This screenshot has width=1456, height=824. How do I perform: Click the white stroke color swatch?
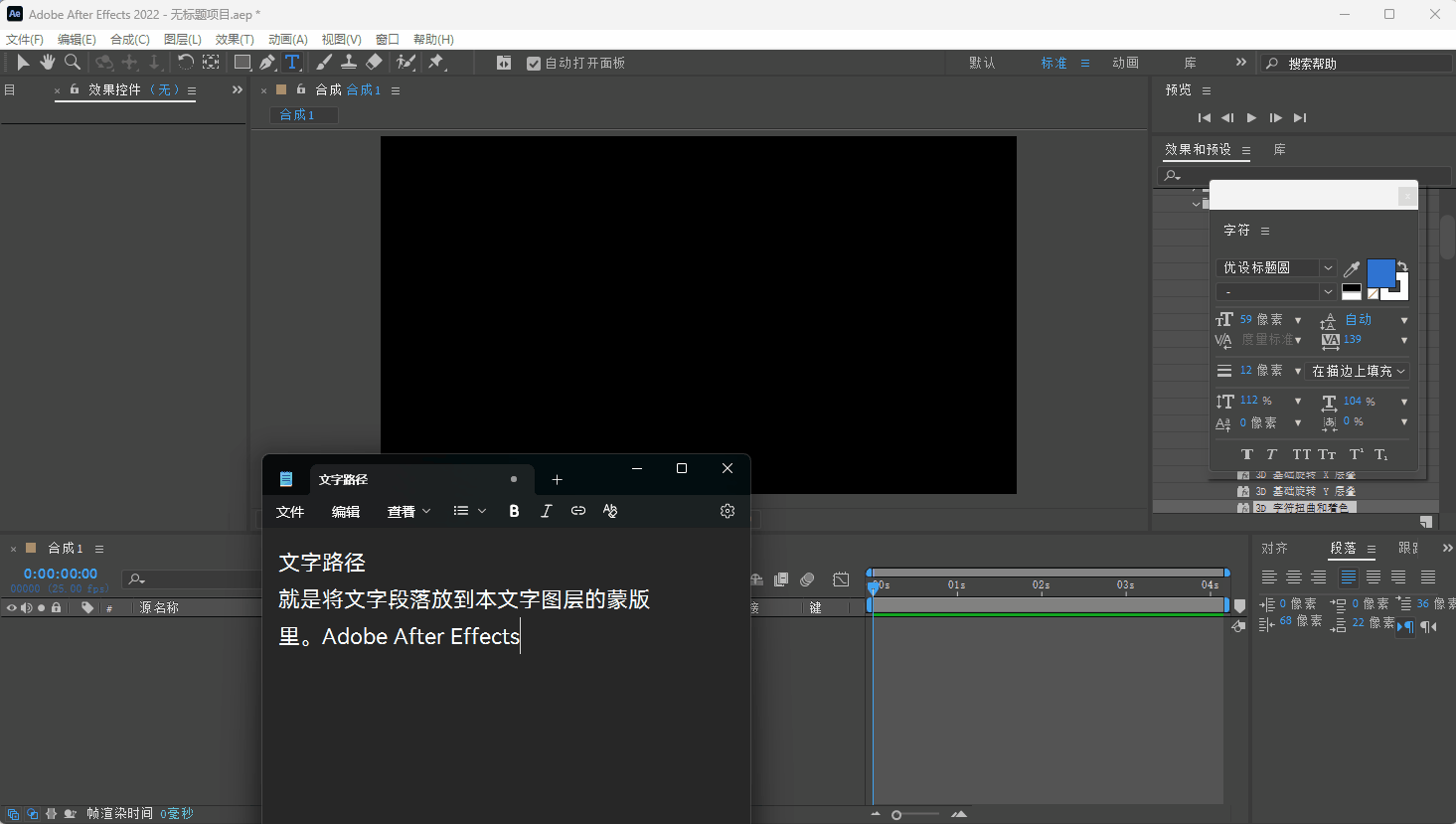click(1401, 290)
